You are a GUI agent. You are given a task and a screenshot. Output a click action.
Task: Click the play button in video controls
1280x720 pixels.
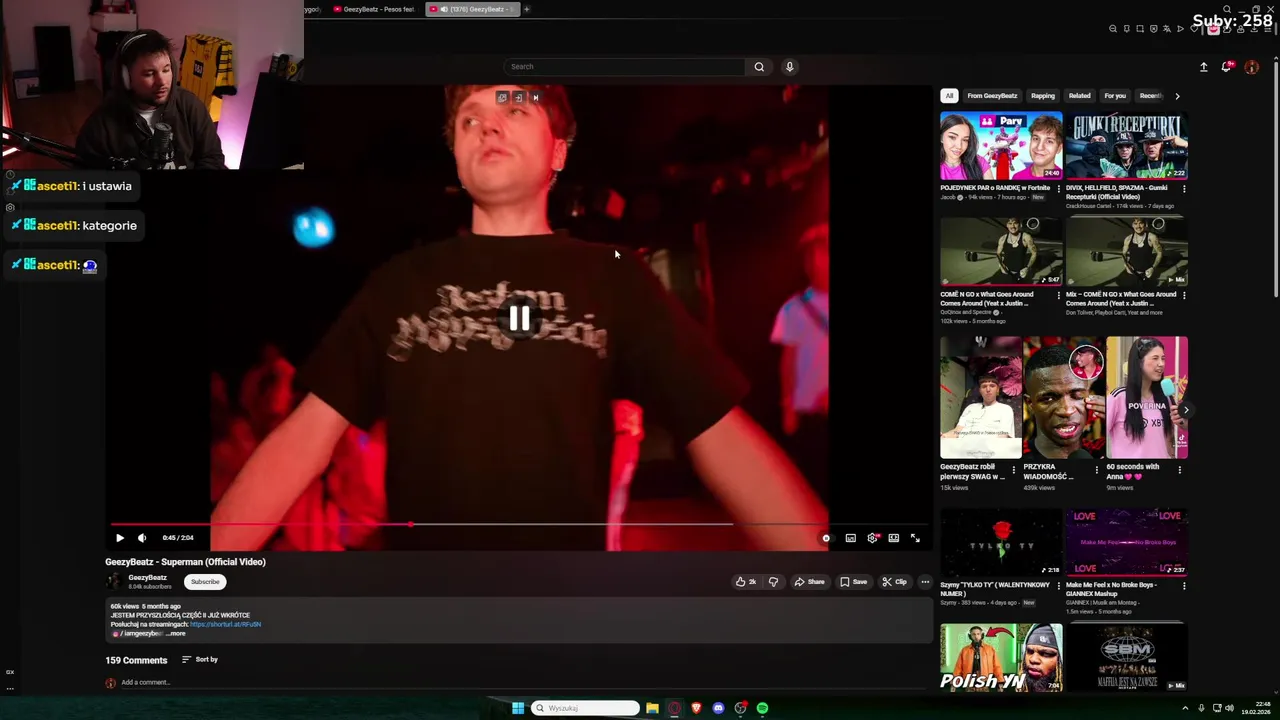(120, 538)
